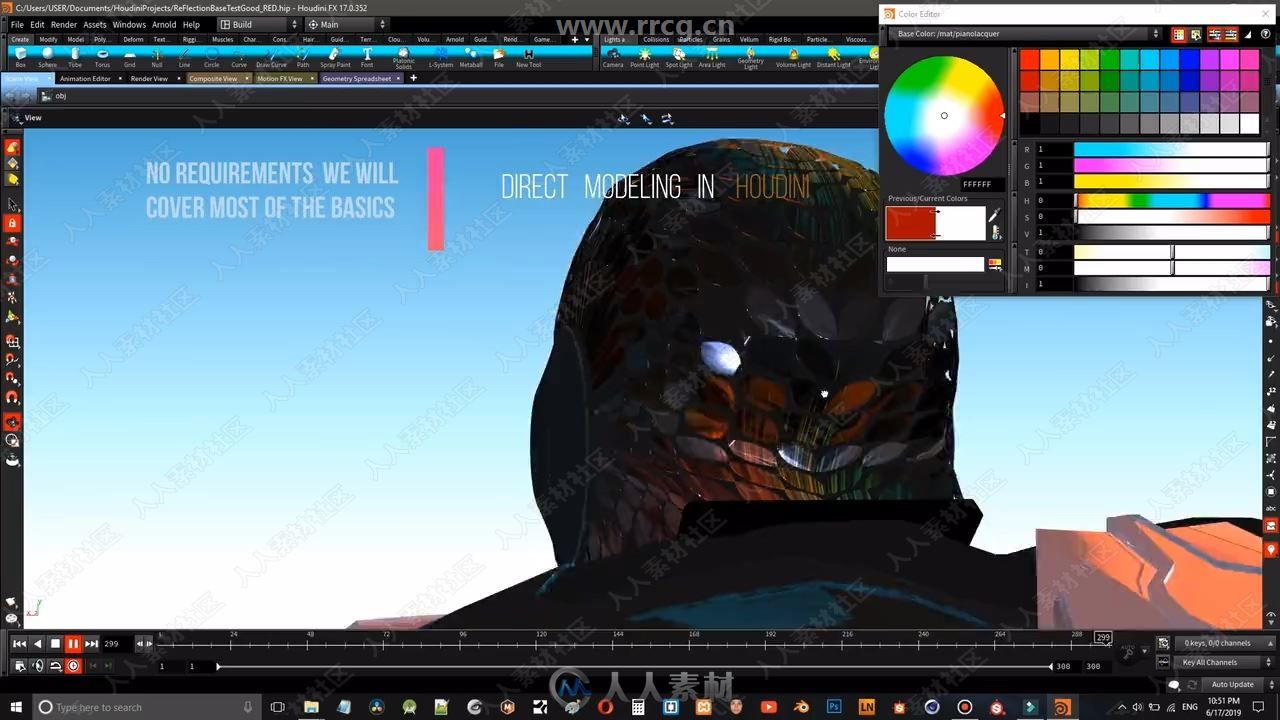Open the Main radial menu dropdown
Screen dimensions: 1280x720
pyautogui.click(x=346, y=24)
